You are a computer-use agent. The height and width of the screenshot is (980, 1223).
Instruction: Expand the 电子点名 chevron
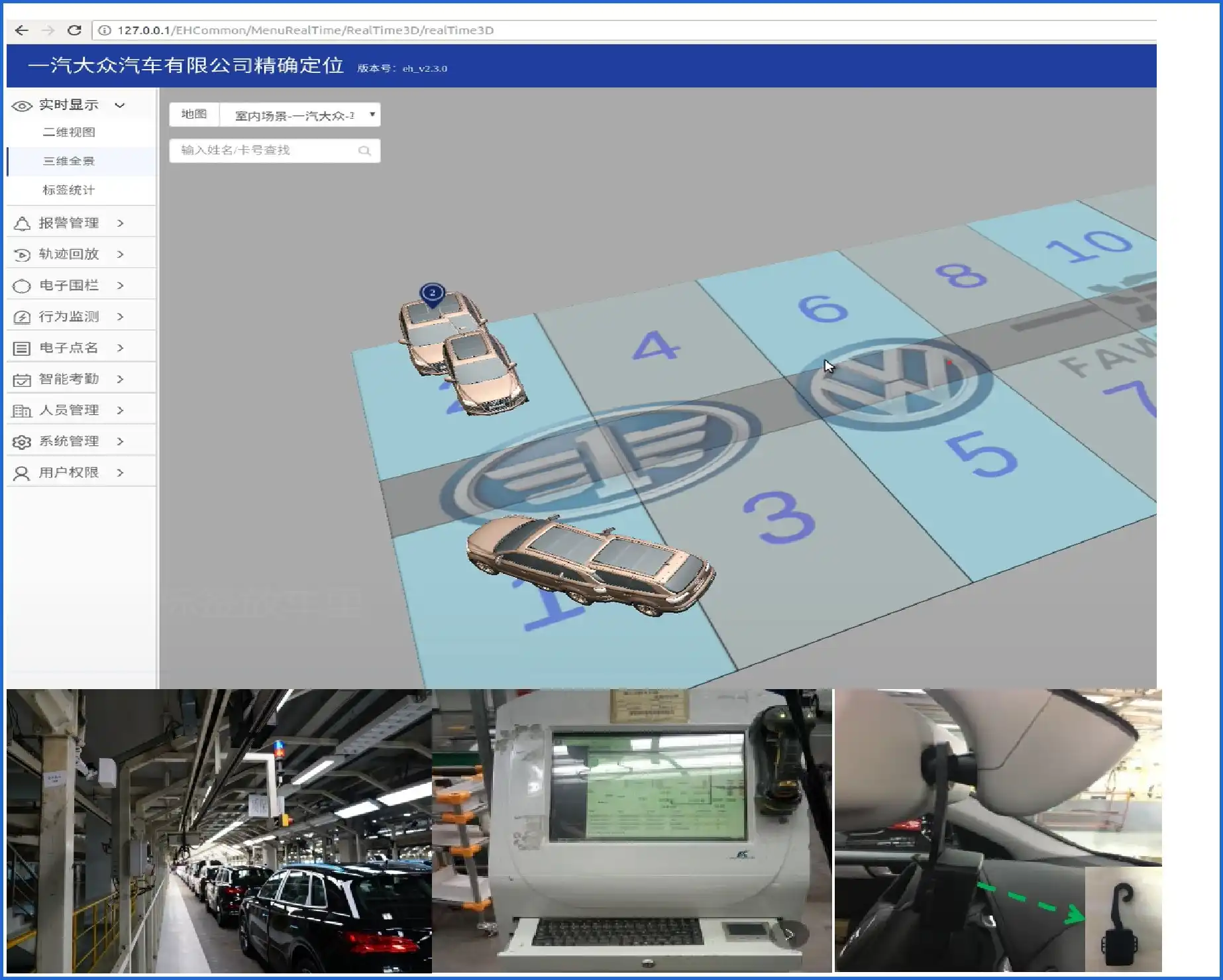pos(121,348)
